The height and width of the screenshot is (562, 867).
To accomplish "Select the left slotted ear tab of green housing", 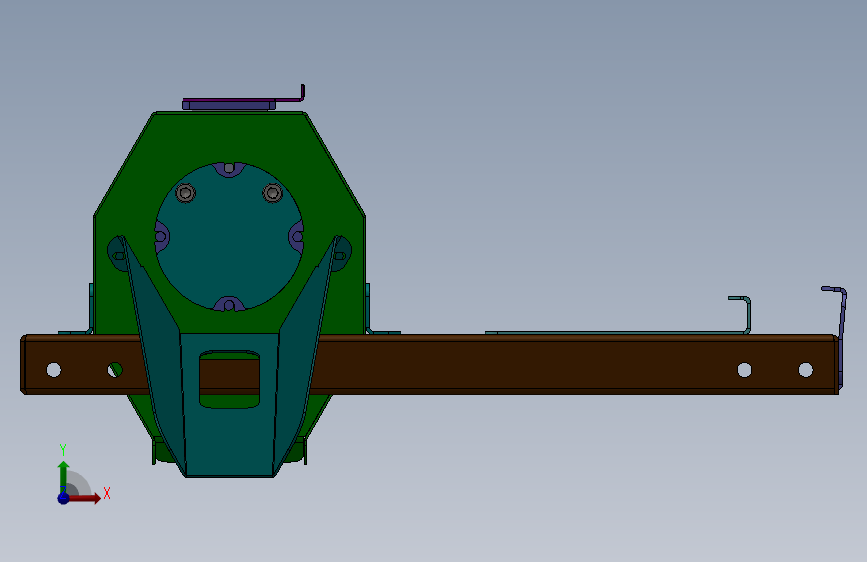I will click(116, 253).
